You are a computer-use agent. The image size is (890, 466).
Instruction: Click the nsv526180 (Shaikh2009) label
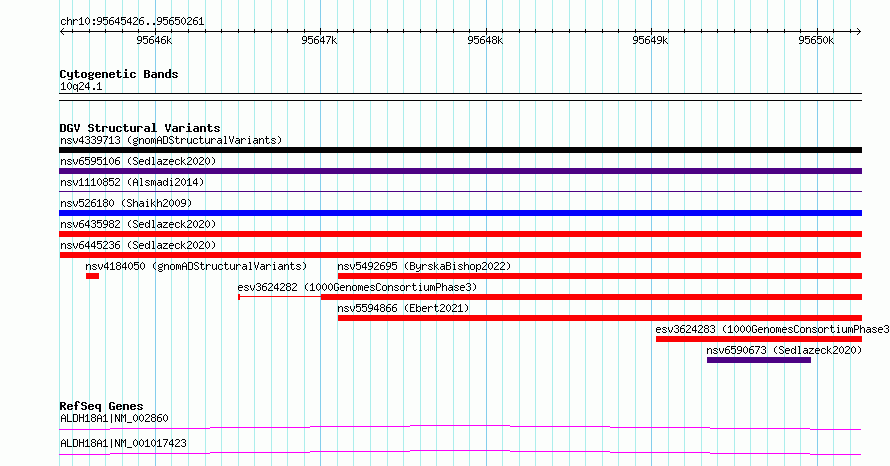click(126, 203)
